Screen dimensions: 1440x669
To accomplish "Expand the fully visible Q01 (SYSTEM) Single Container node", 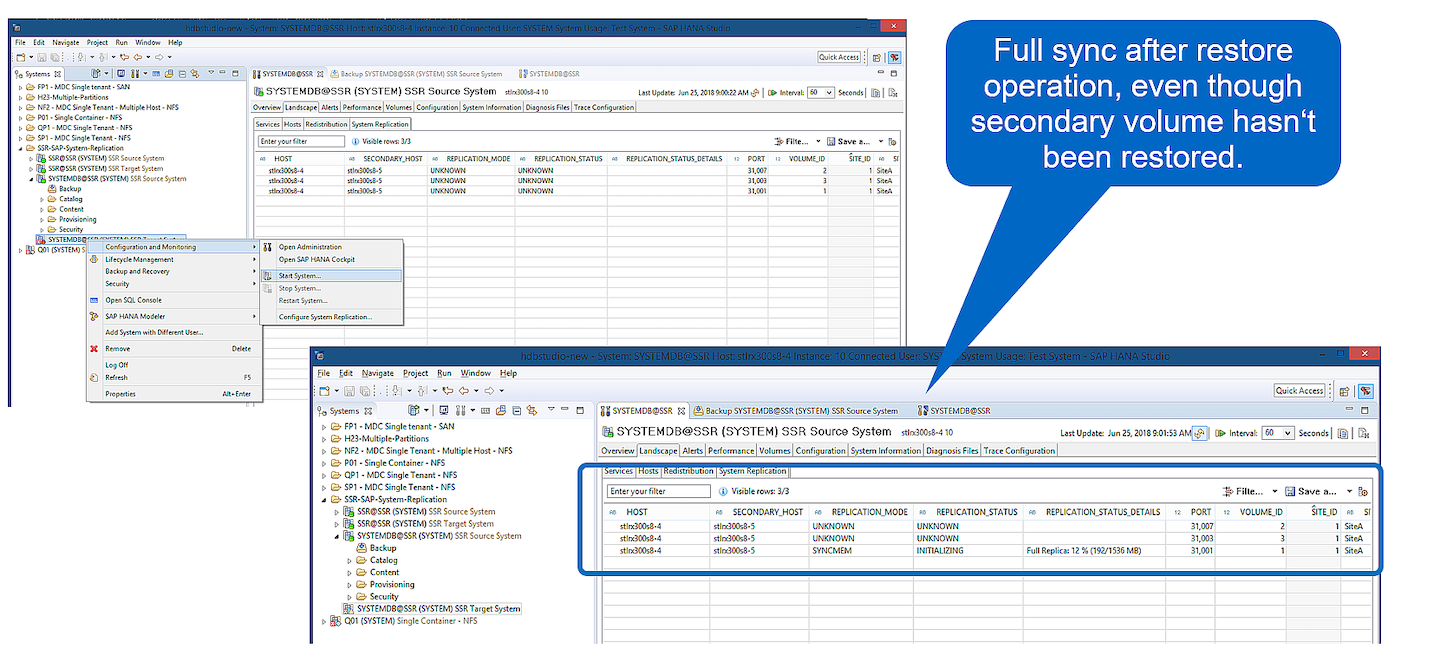I will coord(323,621).
